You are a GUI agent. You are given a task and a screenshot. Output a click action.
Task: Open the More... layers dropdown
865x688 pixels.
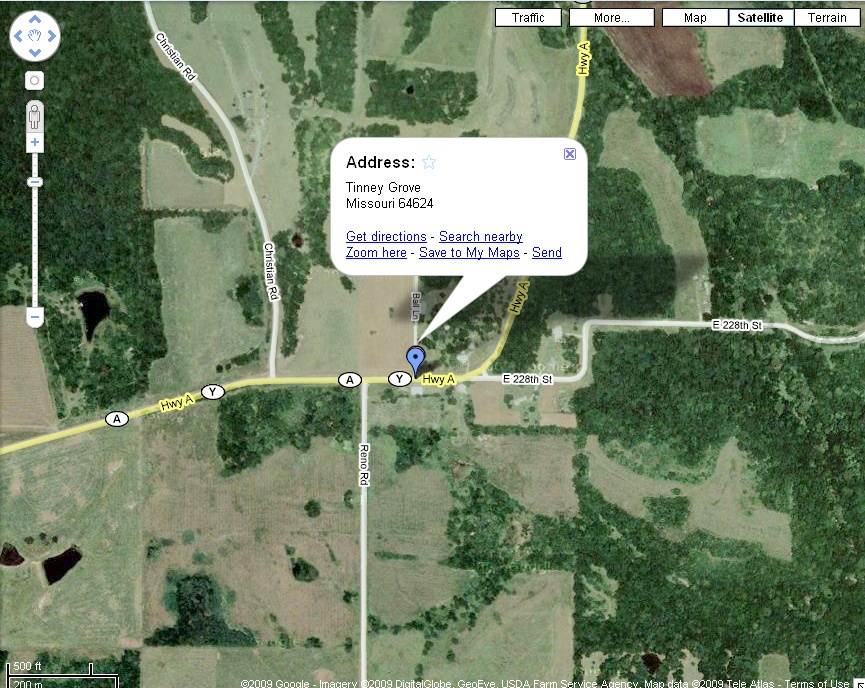click(x=611, y=18)
